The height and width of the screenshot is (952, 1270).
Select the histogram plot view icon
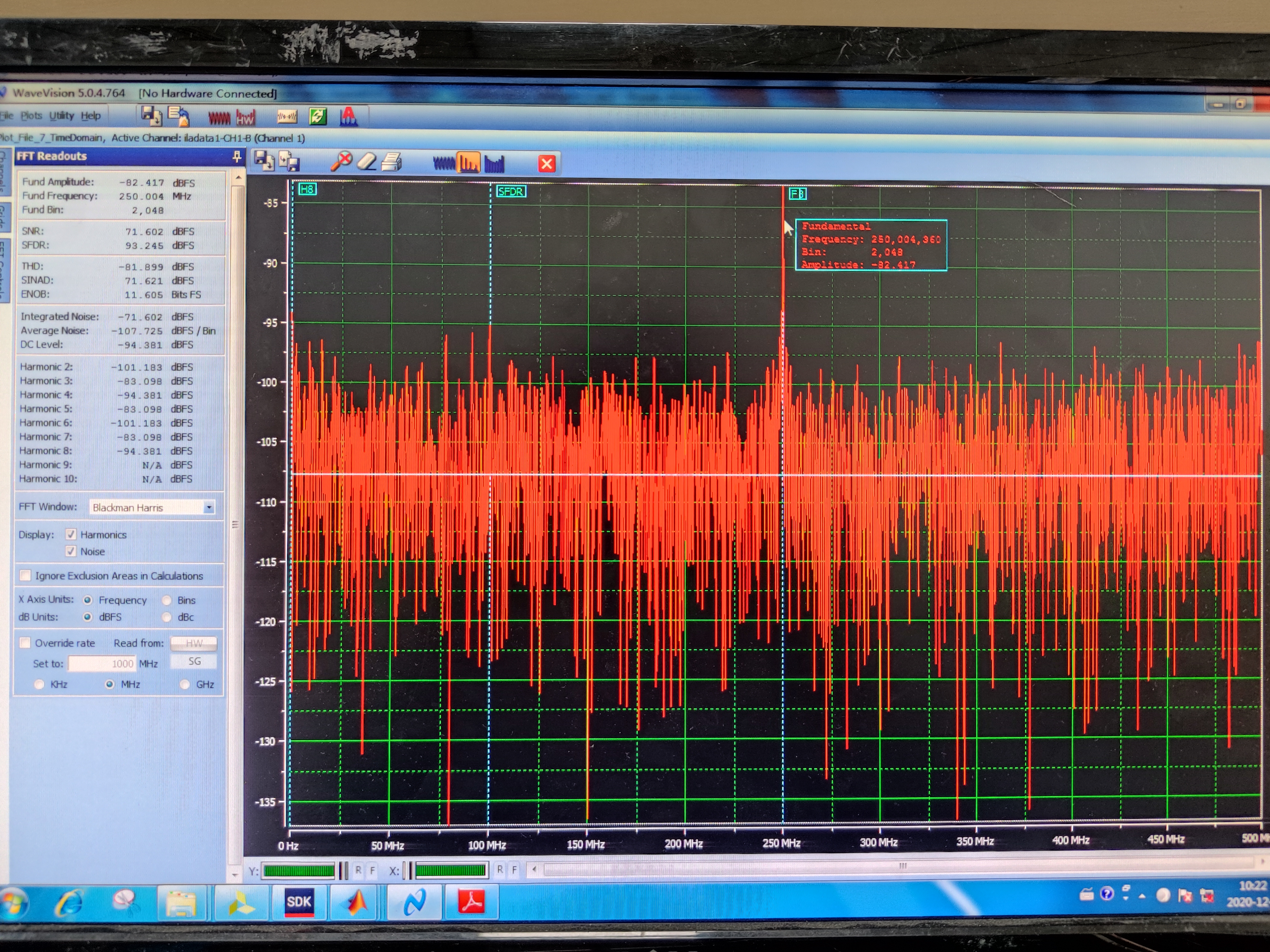coord(494,164)
